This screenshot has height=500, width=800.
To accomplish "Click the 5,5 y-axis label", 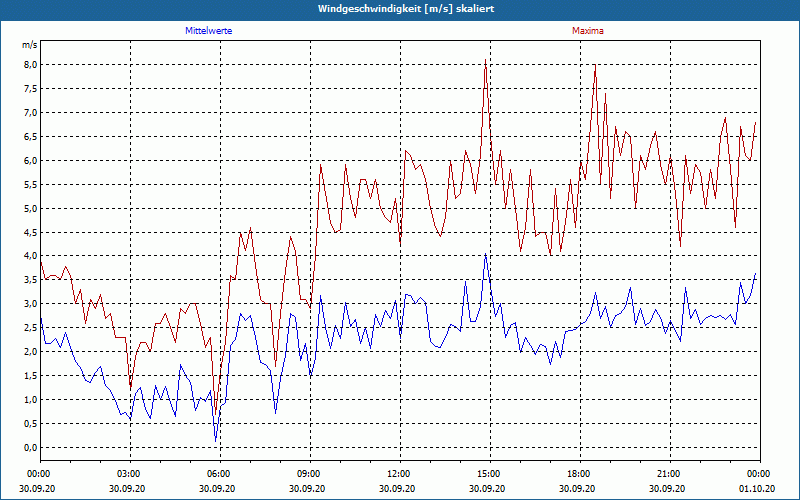I will click(29, 184).
